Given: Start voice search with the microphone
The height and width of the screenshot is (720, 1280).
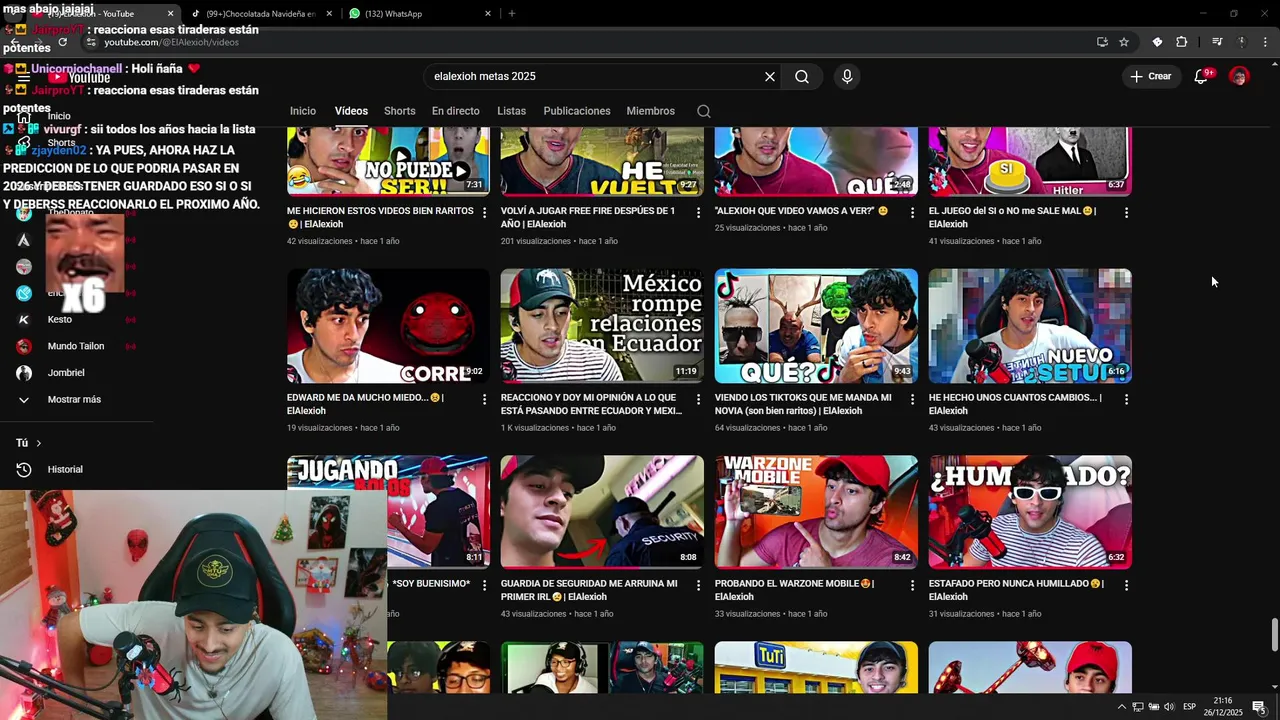Looking at the screenshot, I should (847, 77).
